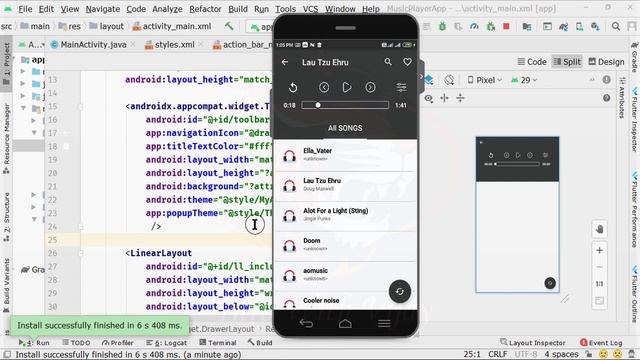Switch to Code view mode
This screenshot has height=360, width=640.
tap(532, 62)
